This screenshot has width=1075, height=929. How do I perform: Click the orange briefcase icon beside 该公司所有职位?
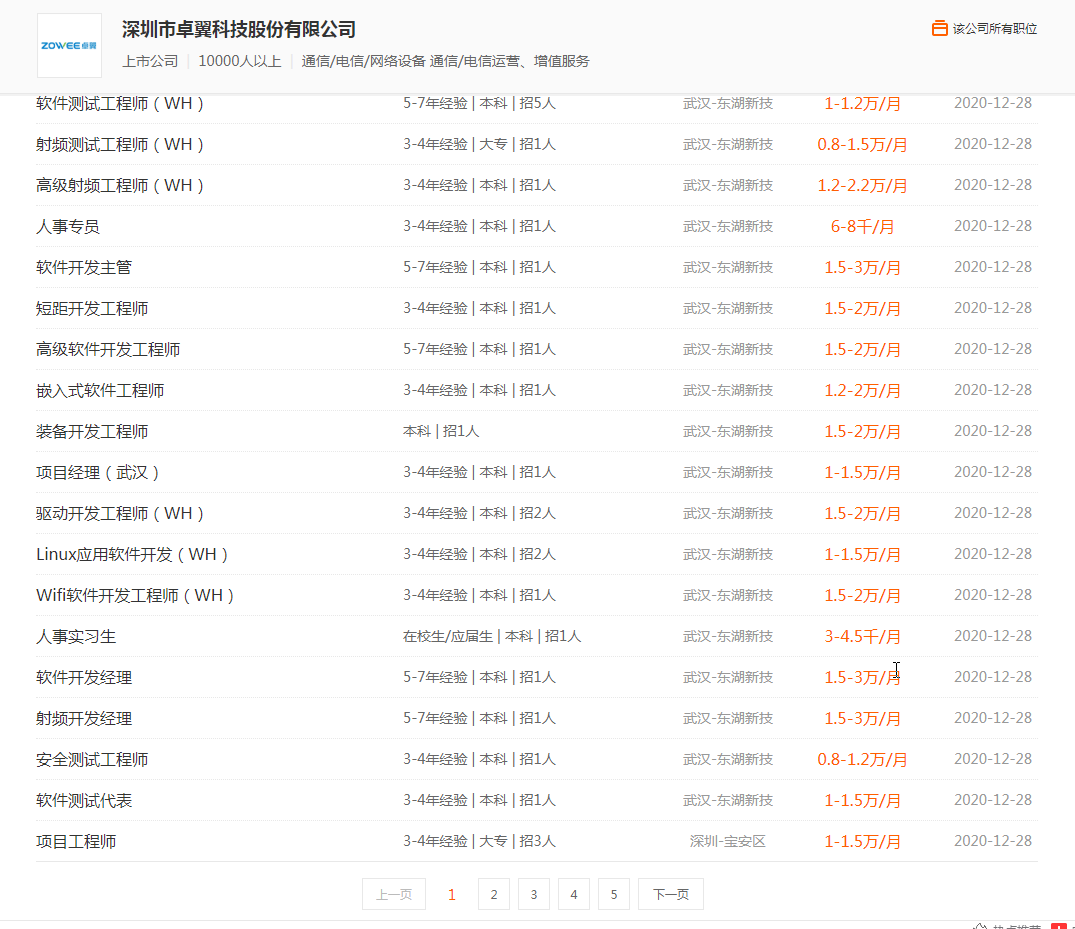pos(939,28)
